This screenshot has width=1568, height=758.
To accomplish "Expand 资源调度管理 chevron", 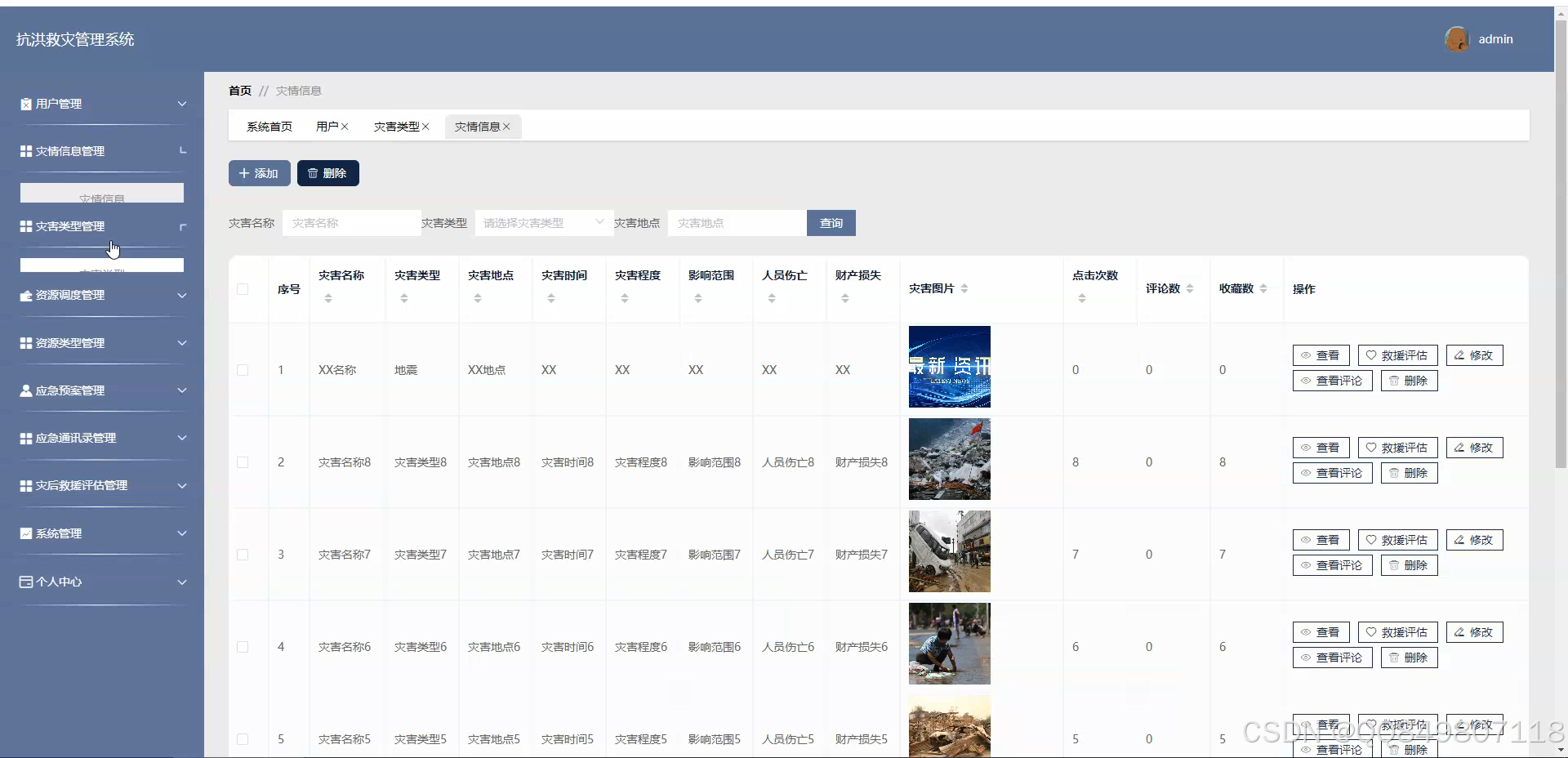I will click(x=182, y=295).
